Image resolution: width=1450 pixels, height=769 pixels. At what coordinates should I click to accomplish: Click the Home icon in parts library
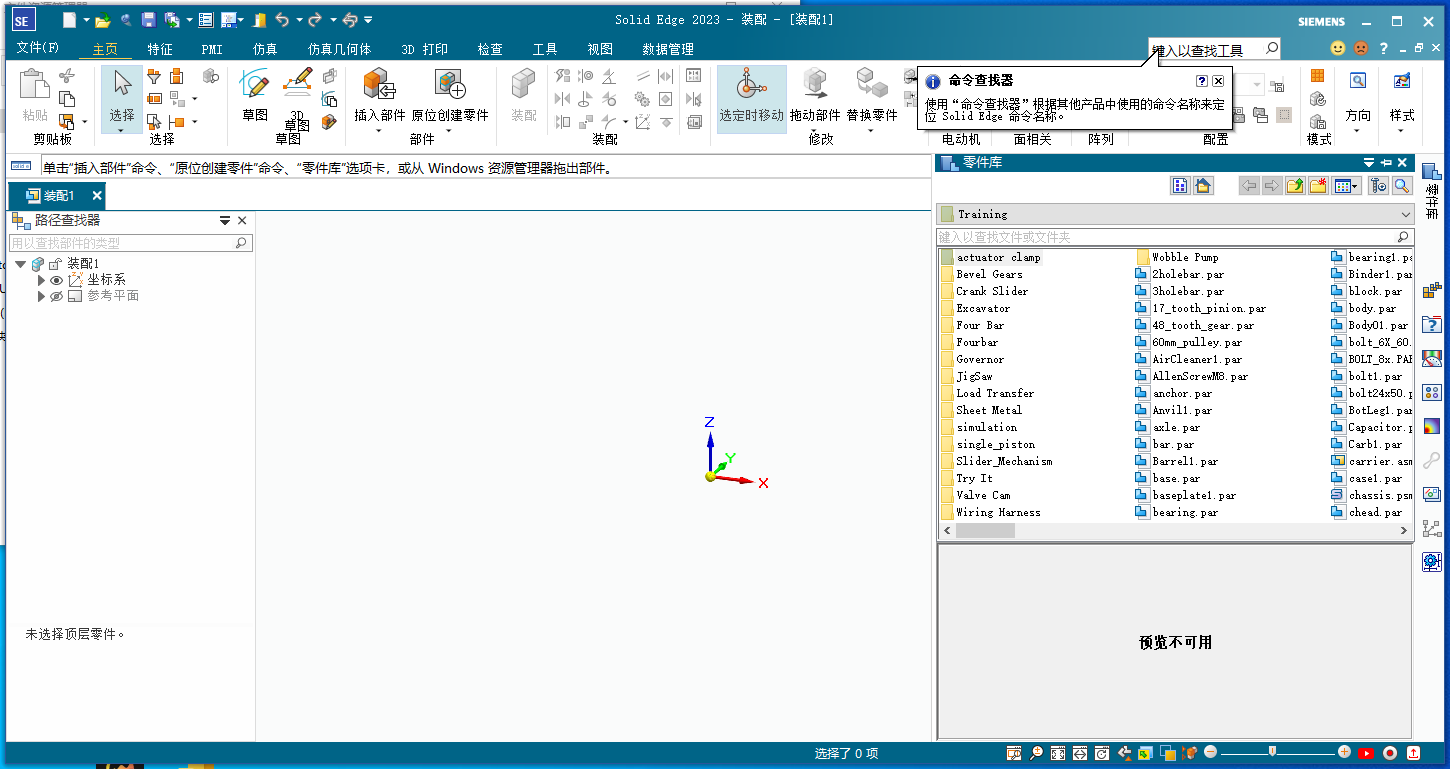[x=1203, y=185]
